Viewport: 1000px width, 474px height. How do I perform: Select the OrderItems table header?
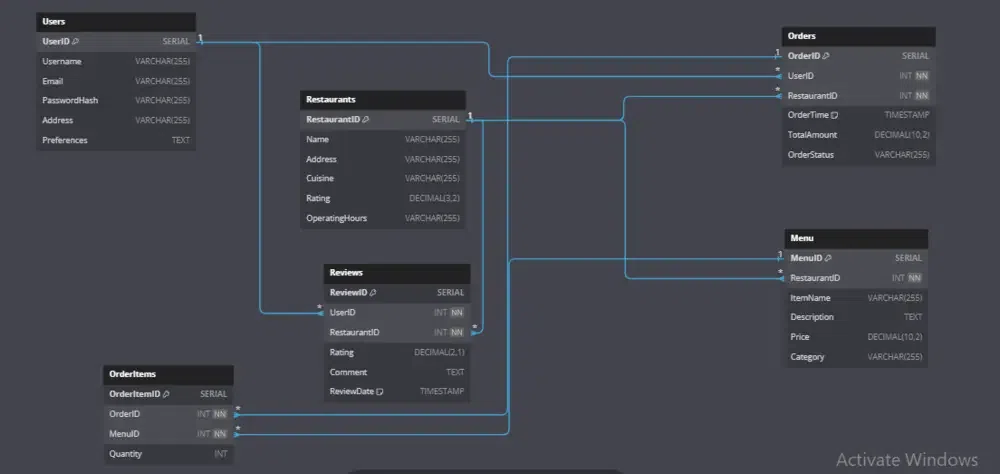coord(168,374)
